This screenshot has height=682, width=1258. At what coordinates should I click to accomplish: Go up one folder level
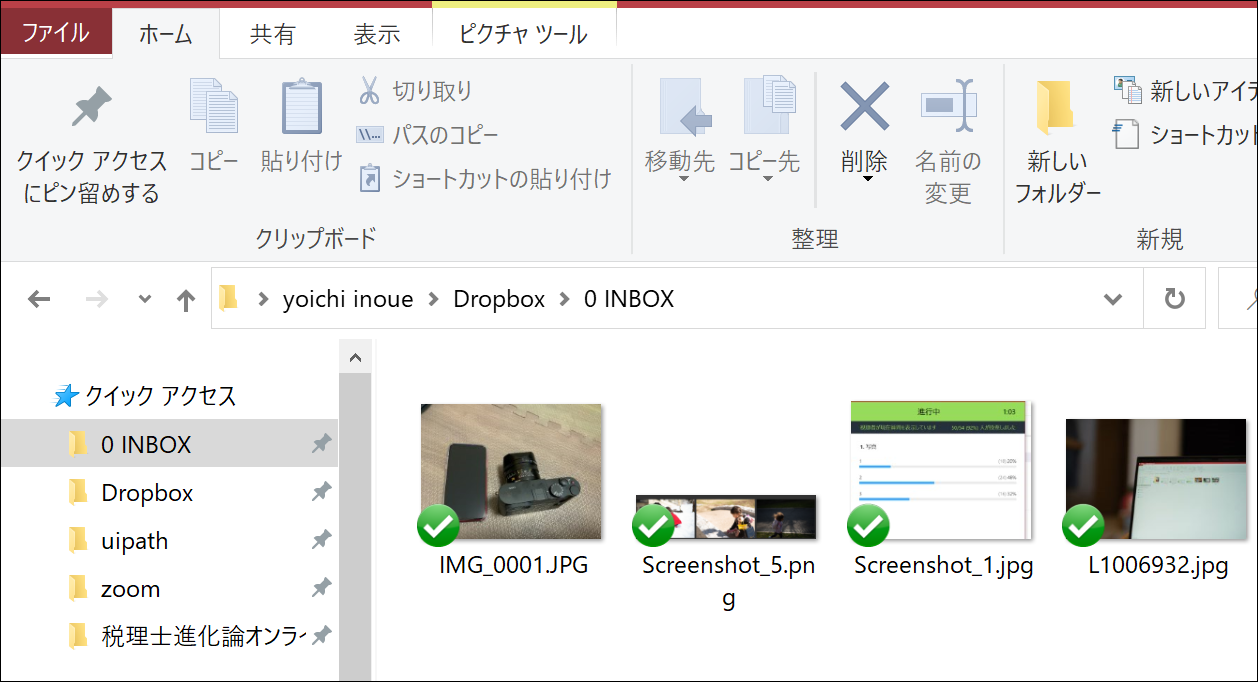186,299
